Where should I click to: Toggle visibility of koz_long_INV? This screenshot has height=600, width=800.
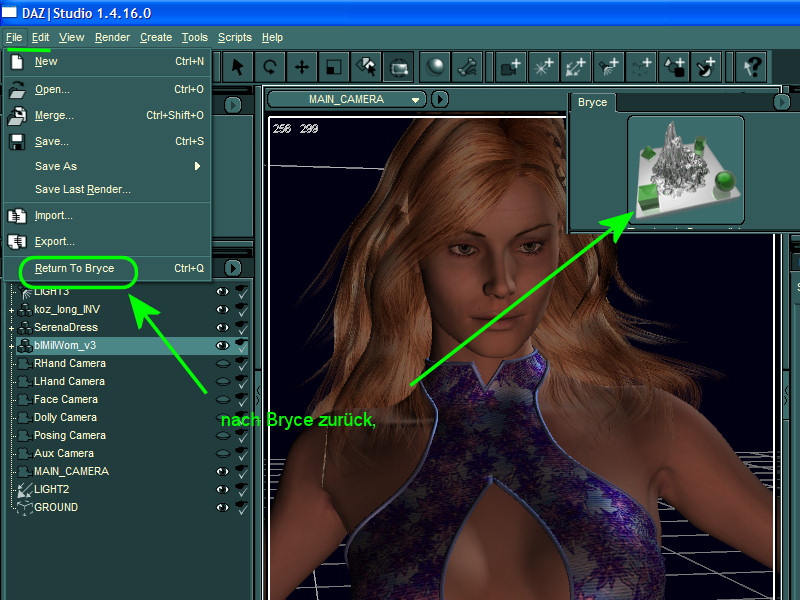click(222, 310)
